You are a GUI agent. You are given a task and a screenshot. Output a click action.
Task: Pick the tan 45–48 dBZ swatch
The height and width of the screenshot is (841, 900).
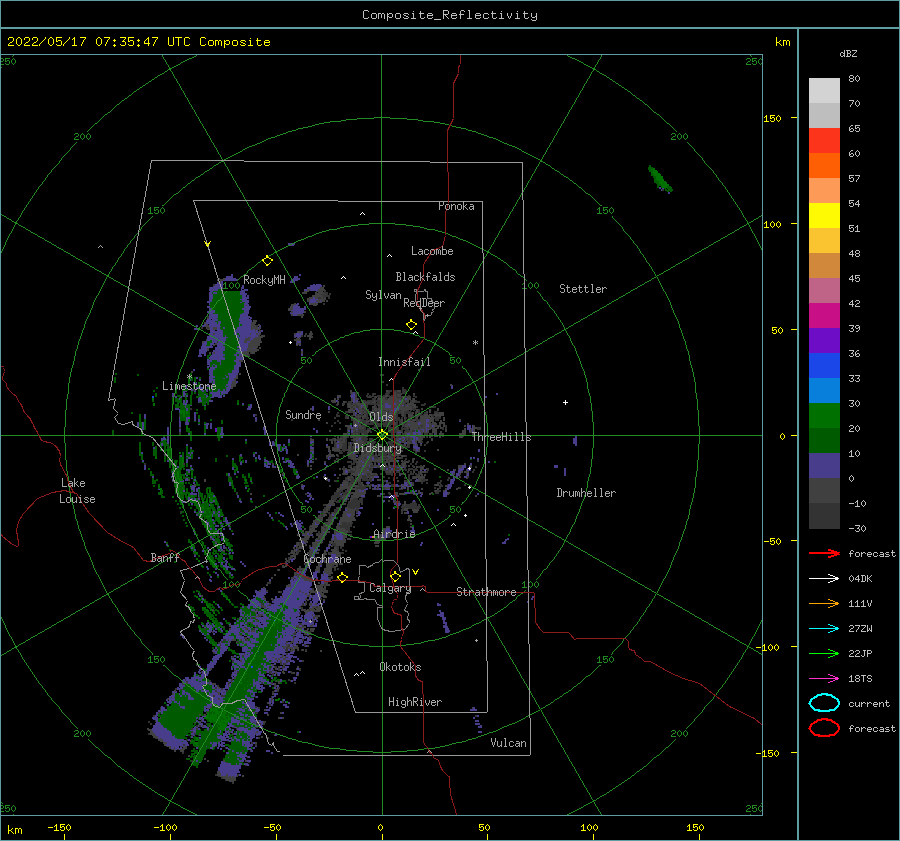pos(824,265)
